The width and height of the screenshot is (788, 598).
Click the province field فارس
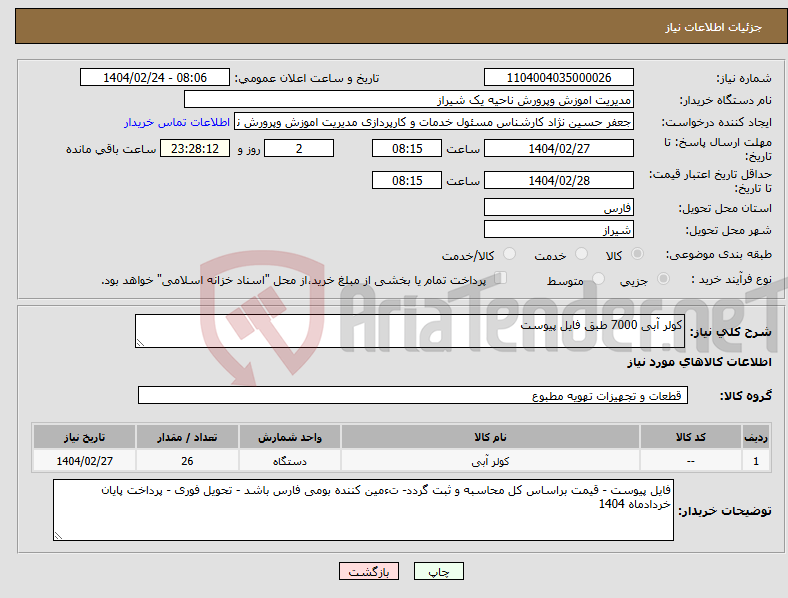(x=558, y=207)
